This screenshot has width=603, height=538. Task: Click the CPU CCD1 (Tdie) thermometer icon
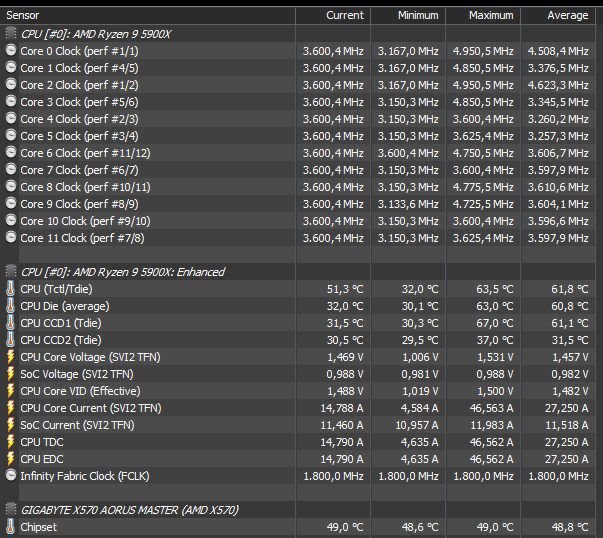coord(10,323)
